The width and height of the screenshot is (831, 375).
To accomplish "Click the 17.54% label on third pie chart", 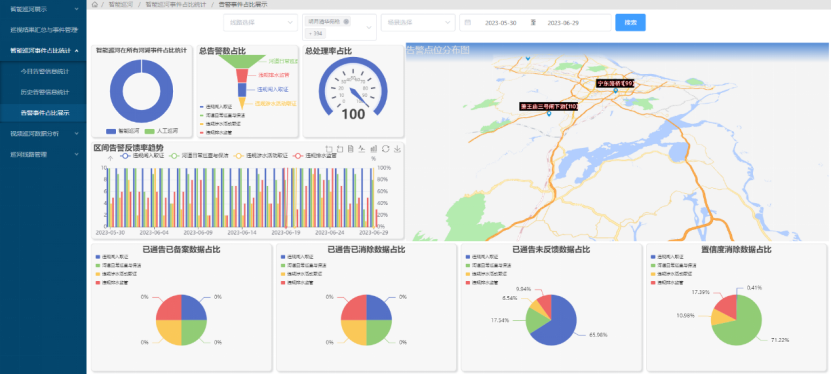I will (x=499, y=321).
